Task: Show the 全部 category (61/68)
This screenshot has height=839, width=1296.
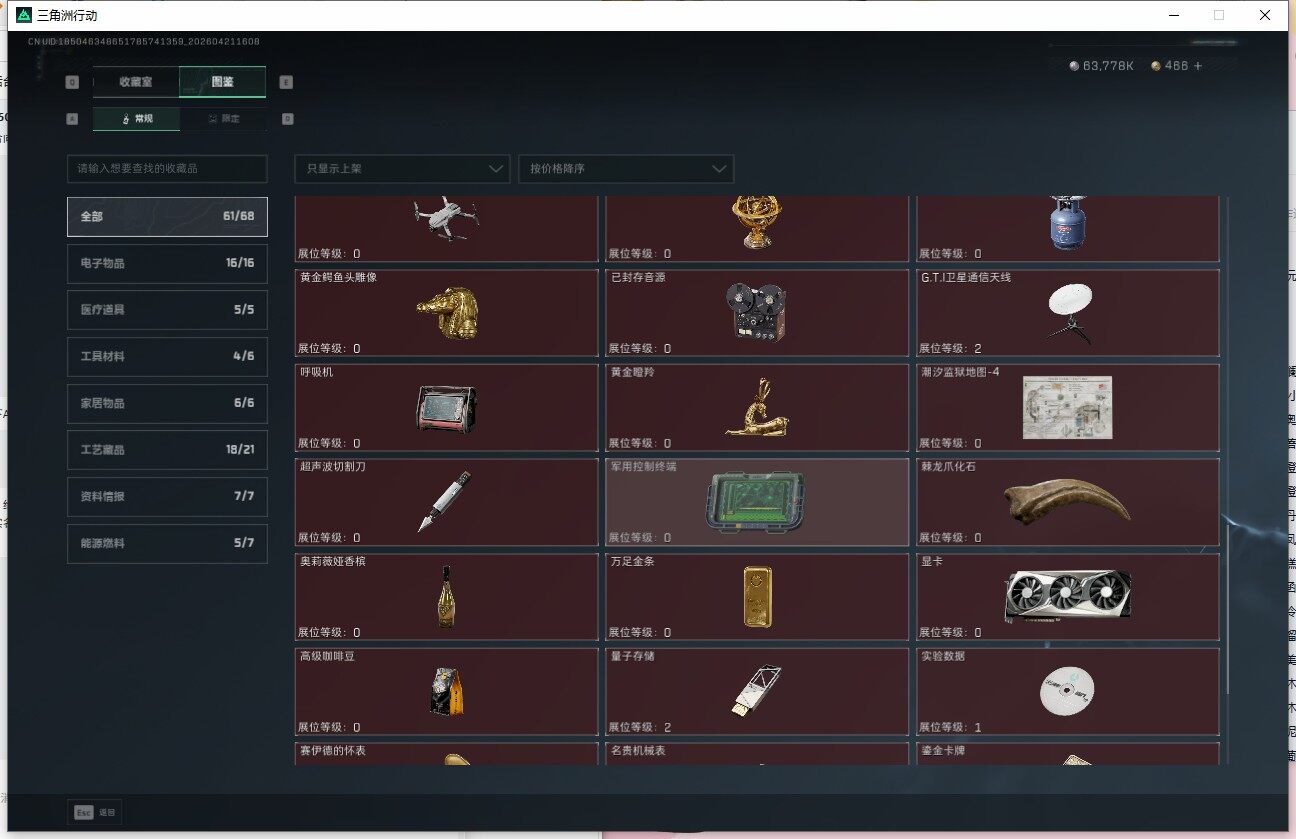Action: tap(167, 217)
